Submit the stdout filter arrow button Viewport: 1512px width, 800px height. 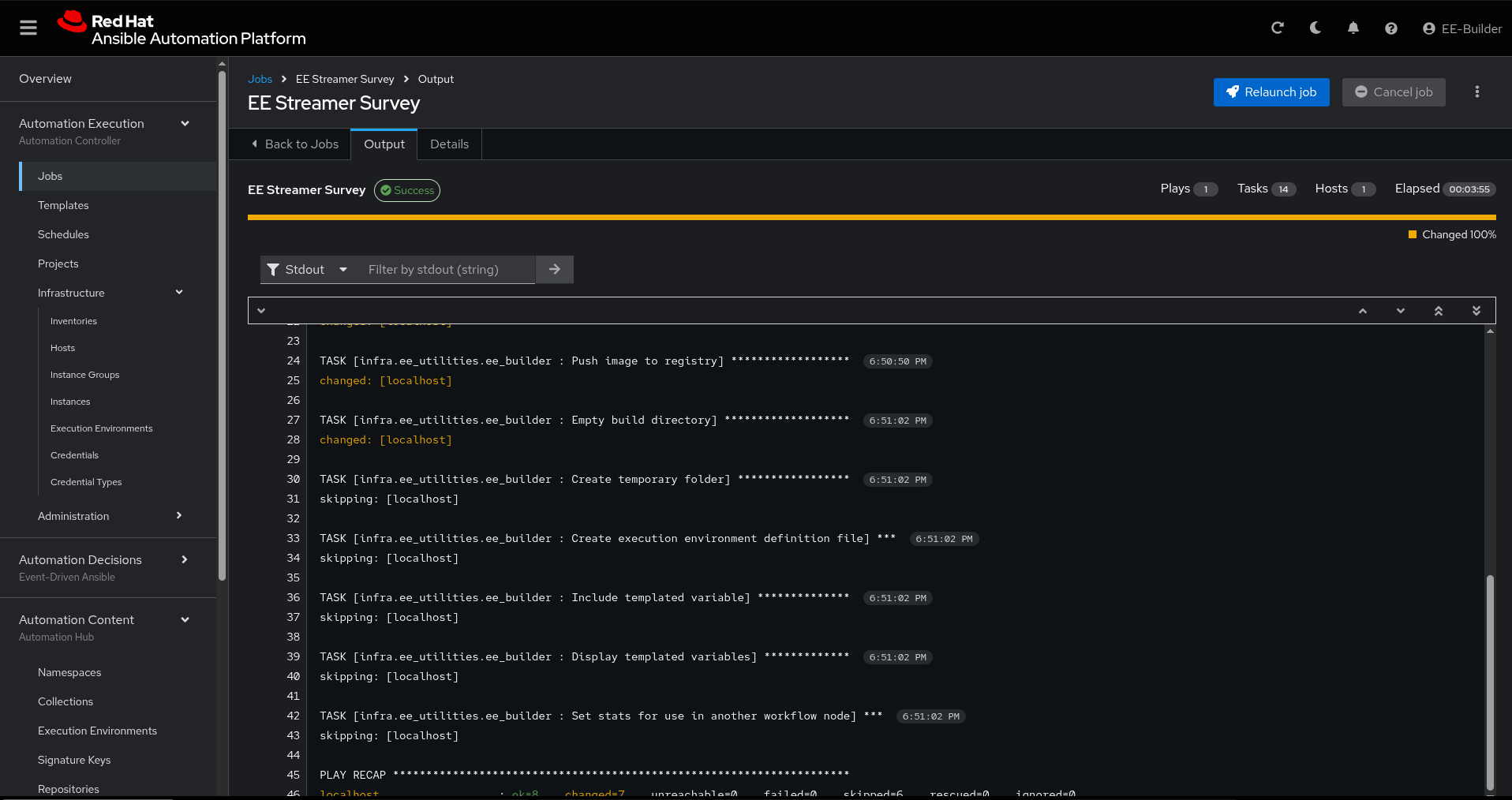click(554, 270)
